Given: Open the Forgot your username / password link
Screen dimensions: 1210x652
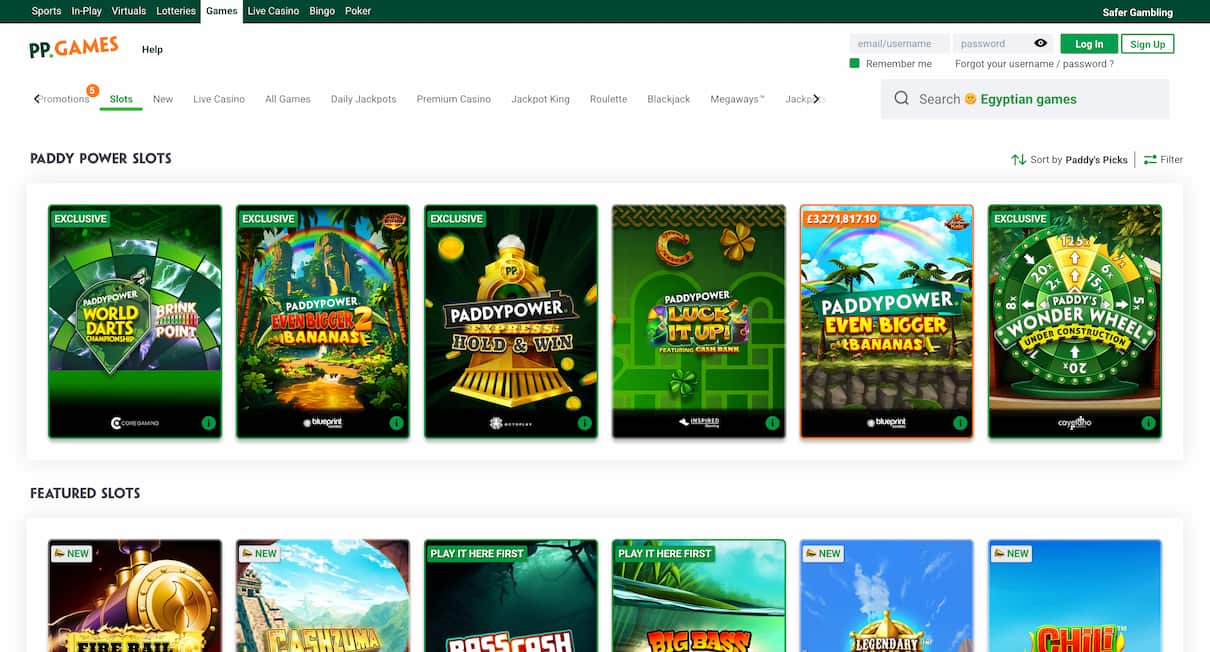Looking at the screenshot, I should coord(1035,63).
